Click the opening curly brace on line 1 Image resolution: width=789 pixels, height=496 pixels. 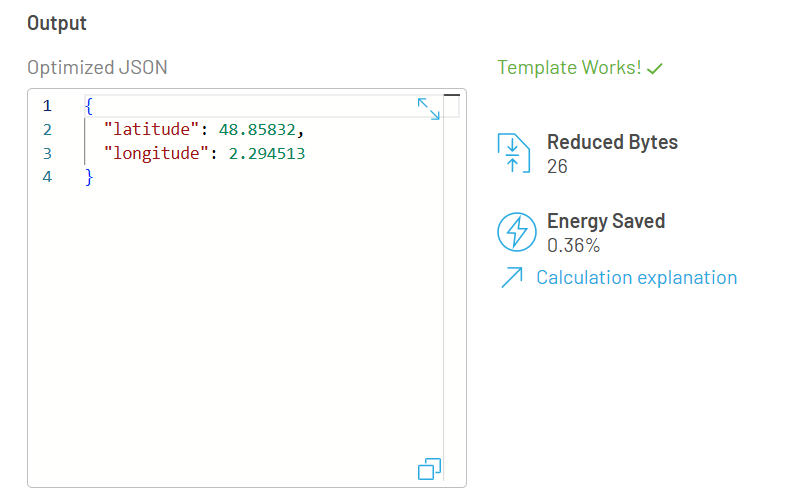(89, 106)
